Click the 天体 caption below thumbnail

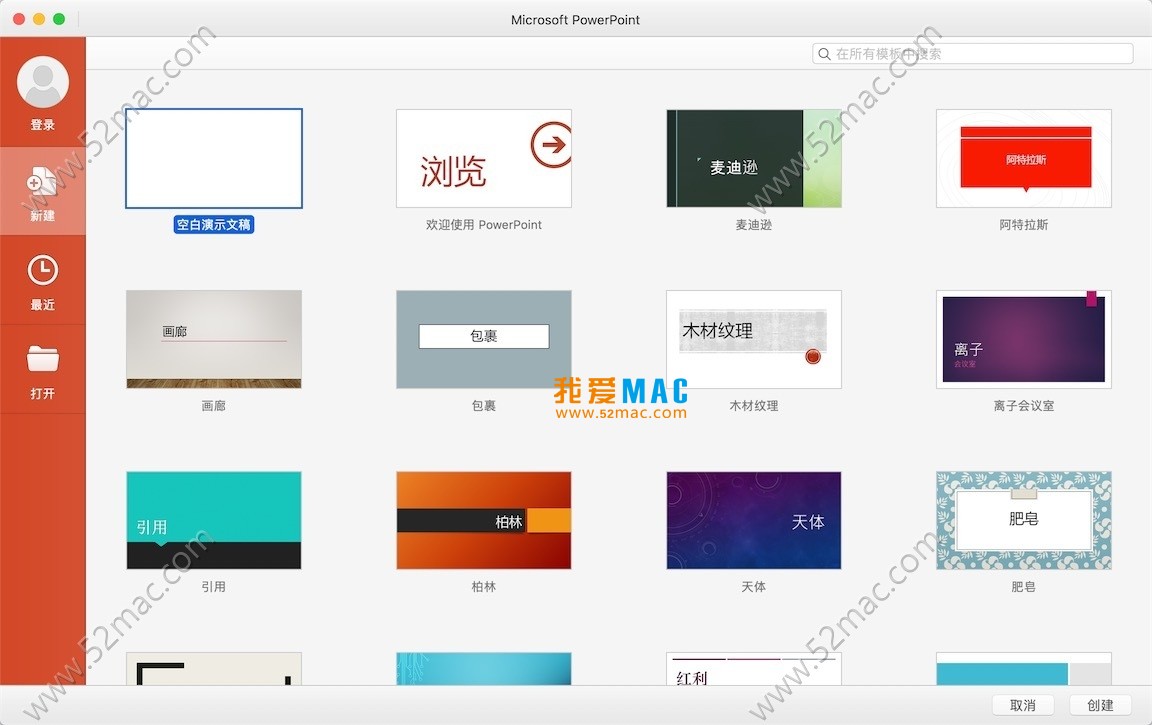point(754,586)
